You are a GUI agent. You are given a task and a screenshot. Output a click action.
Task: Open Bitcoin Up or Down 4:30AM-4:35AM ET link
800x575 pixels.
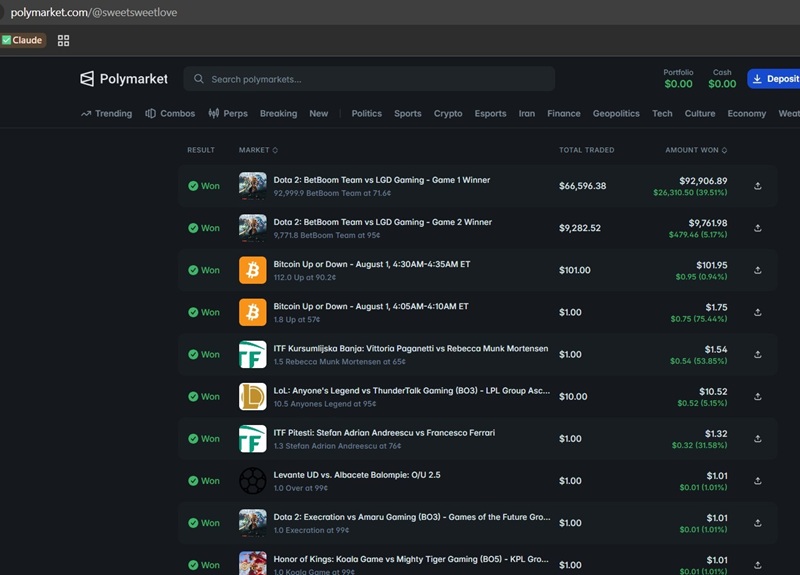click(372, 264)
